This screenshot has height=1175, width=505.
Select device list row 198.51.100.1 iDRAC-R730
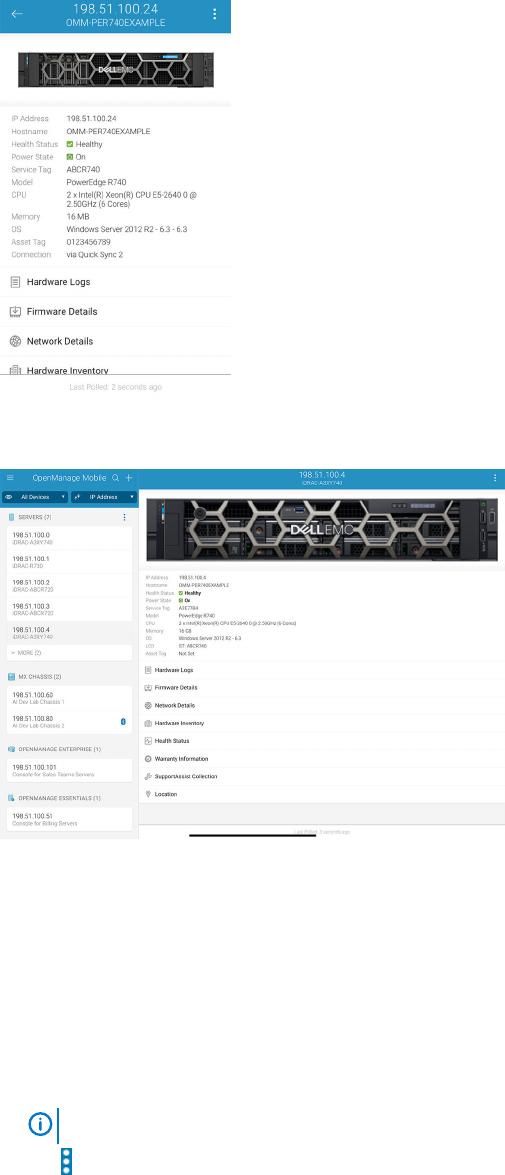click(x=70, y=561)
